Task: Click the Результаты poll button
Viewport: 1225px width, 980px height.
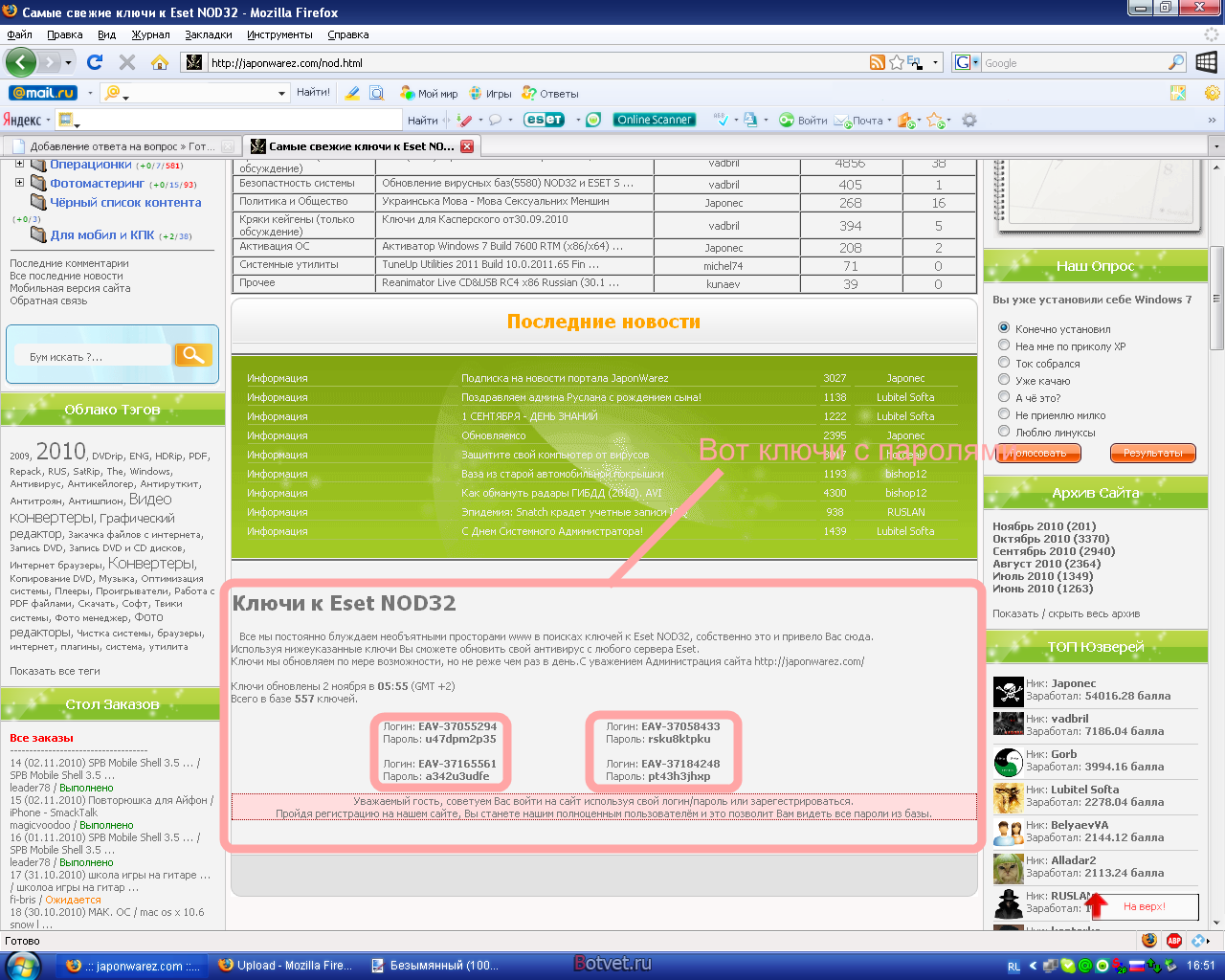Action: (1152, 453)
